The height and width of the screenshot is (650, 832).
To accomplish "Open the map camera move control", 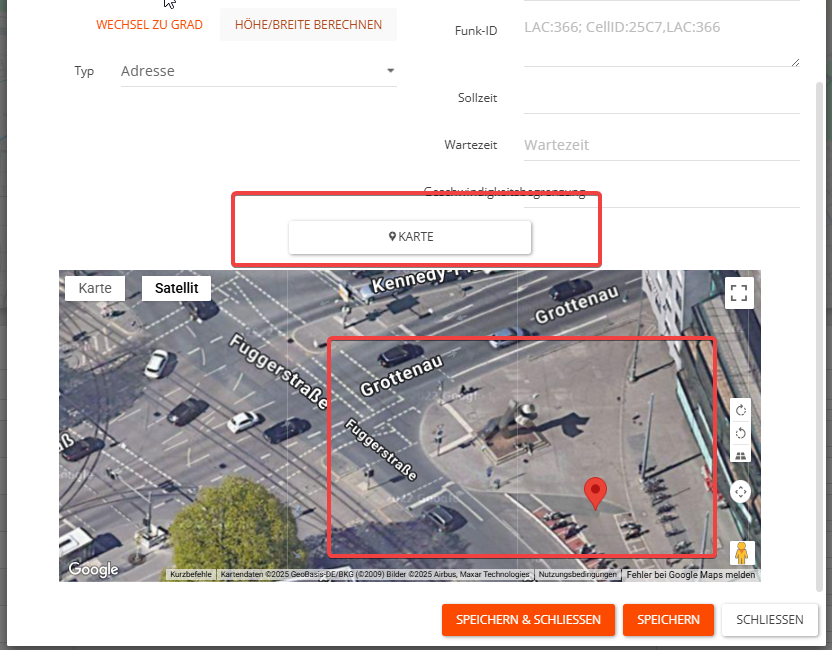I will click(x=741, y=491).
